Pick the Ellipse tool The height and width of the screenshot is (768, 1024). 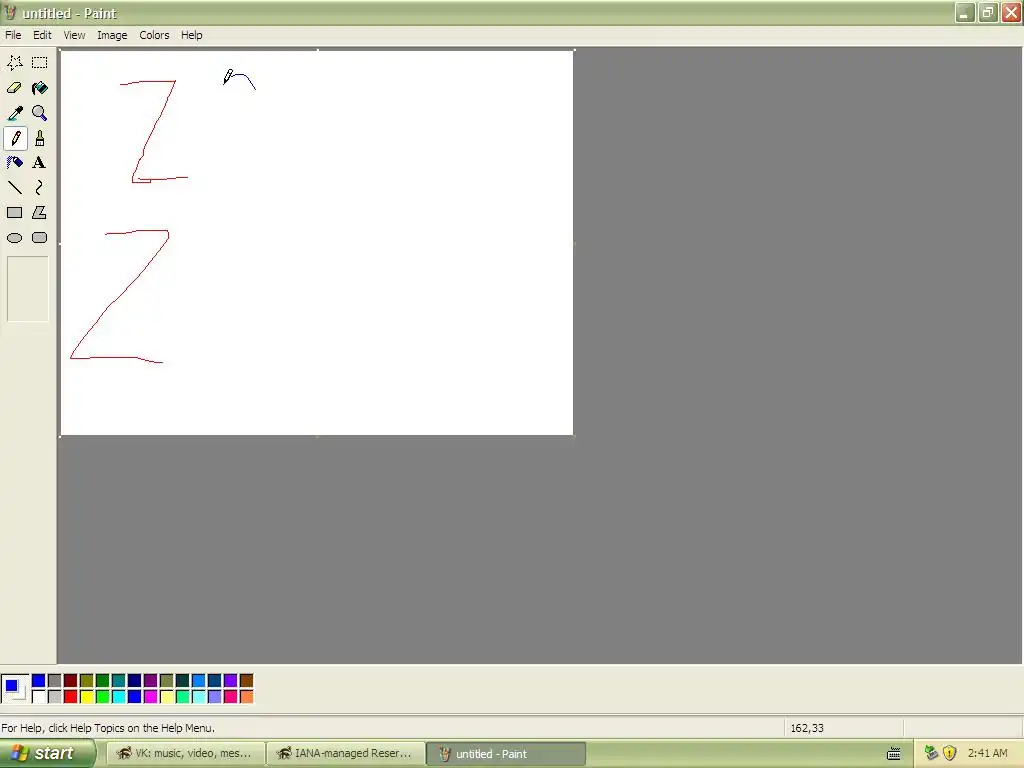click(x=14, y=238)
